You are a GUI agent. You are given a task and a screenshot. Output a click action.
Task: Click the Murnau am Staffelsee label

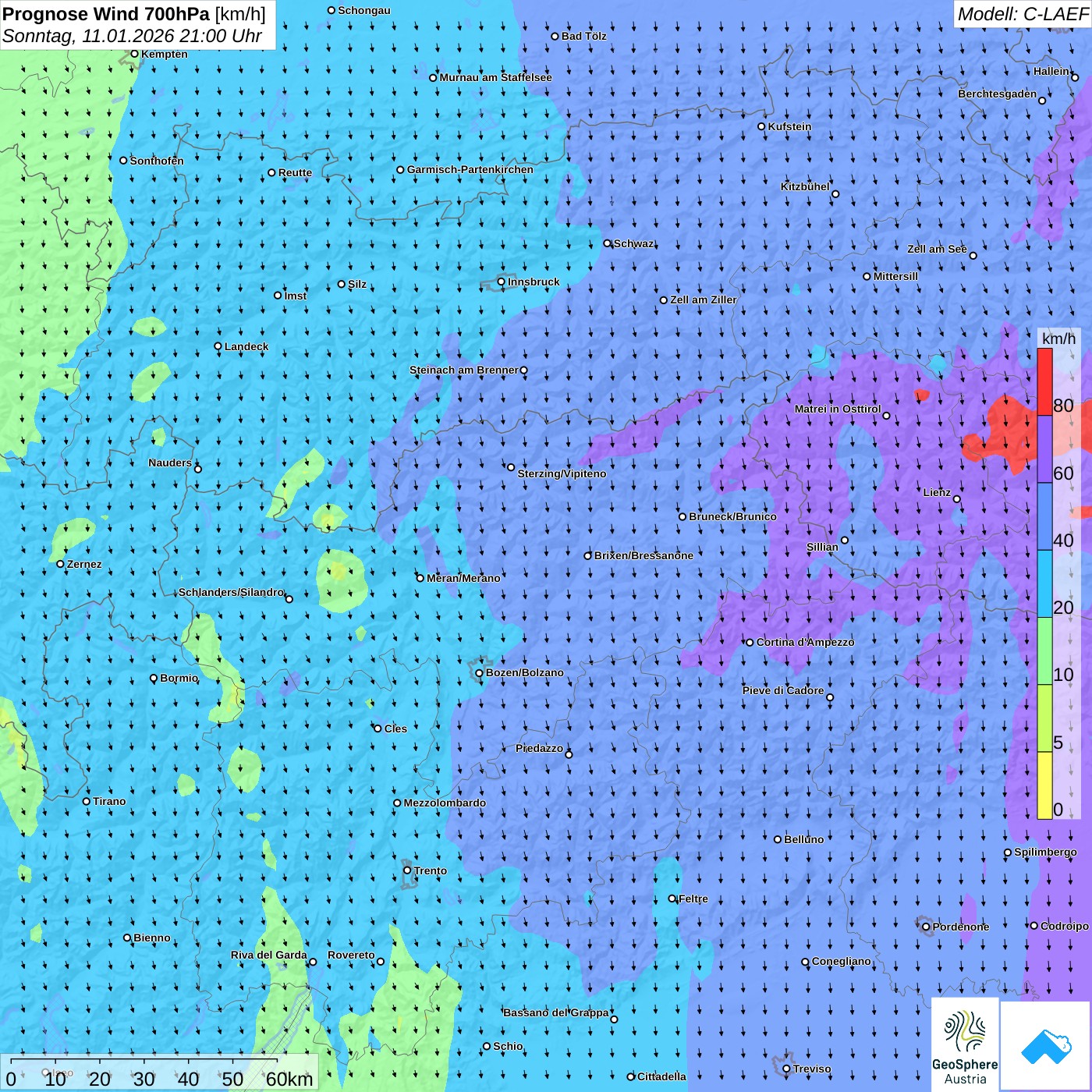[x=495, y=77]
